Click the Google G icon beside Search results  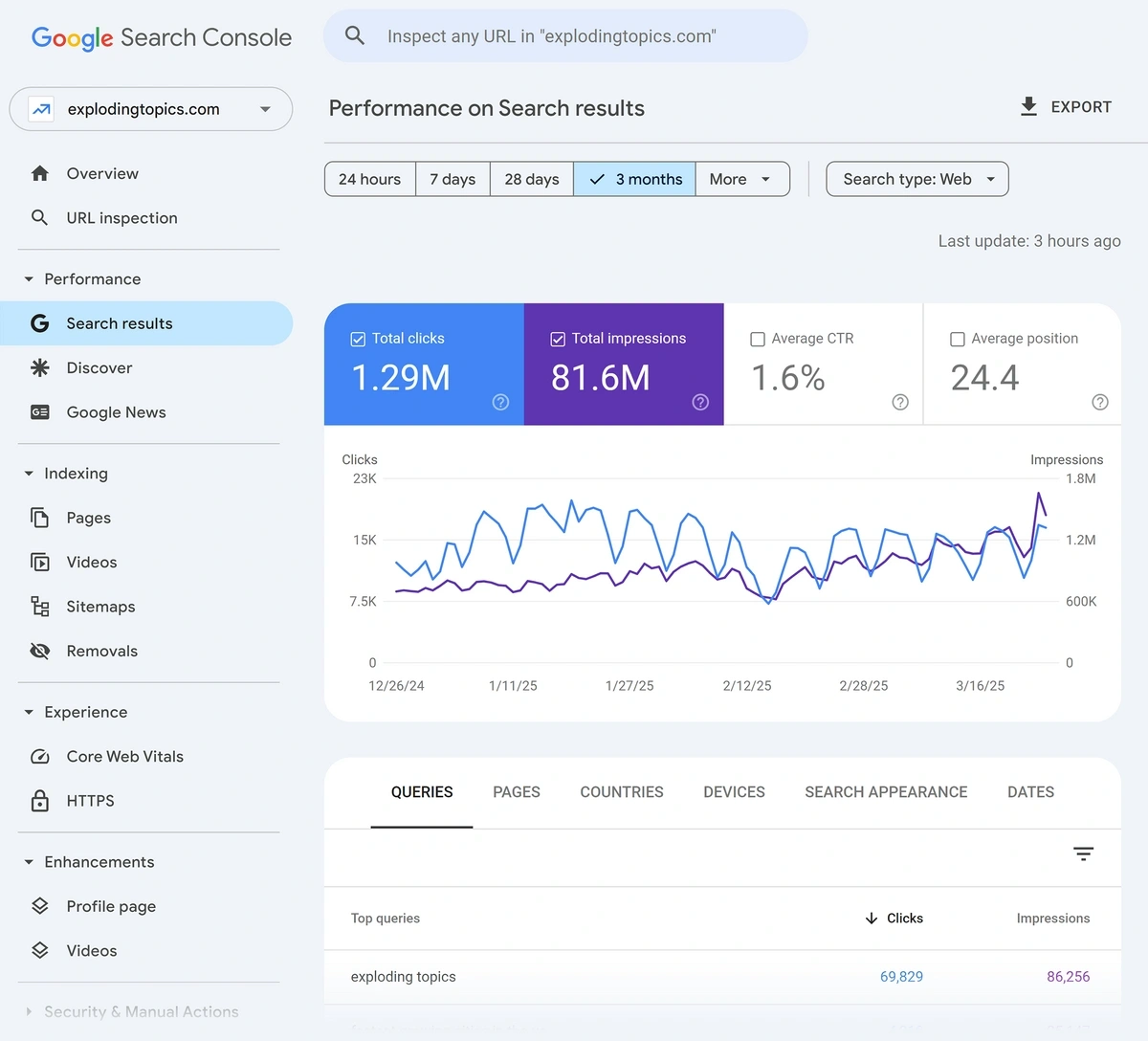pyautogui.click(x=40, y=323)
